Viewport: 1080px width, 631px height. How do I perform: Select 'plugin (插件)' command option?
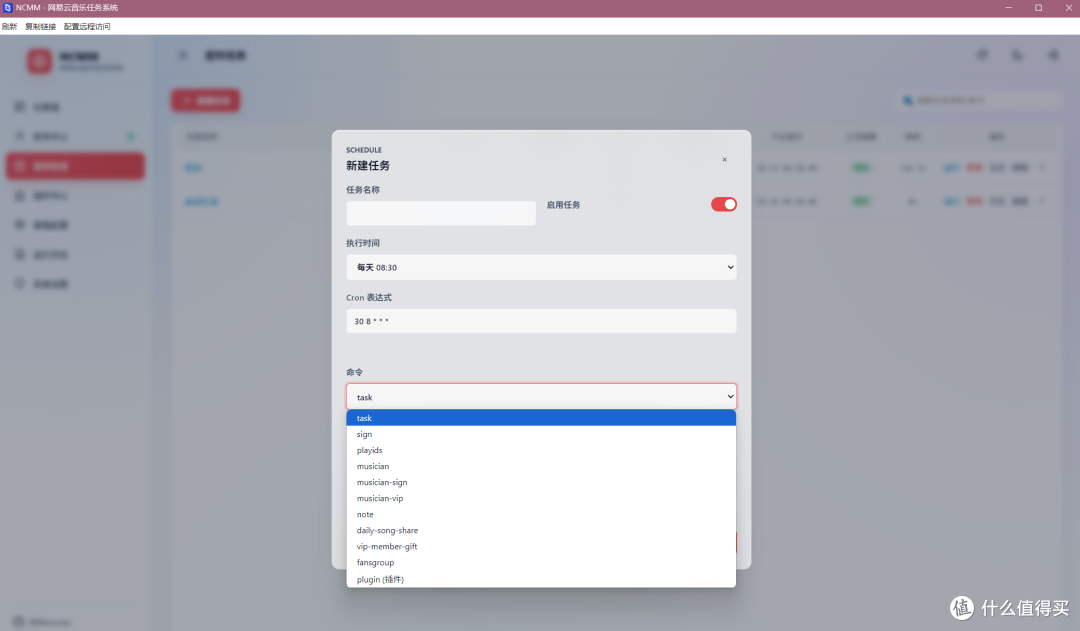pos(541,579)
